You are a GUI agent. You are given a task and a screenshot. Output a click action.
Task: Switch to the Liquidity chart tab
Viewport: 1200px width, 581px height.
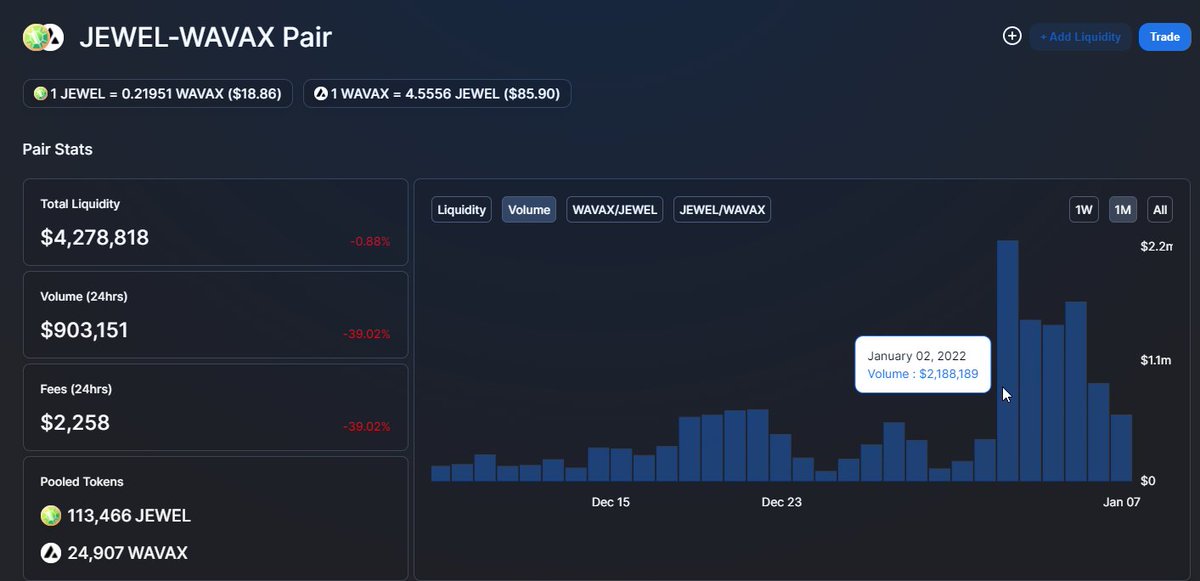(x=461, y=209)
